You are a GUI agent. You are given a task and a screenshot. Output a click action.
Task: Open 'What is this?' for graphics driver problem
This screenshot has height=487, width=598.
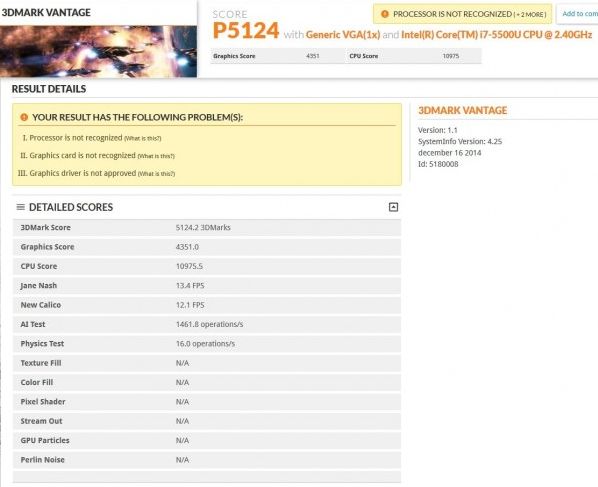(x=156, y=174)
